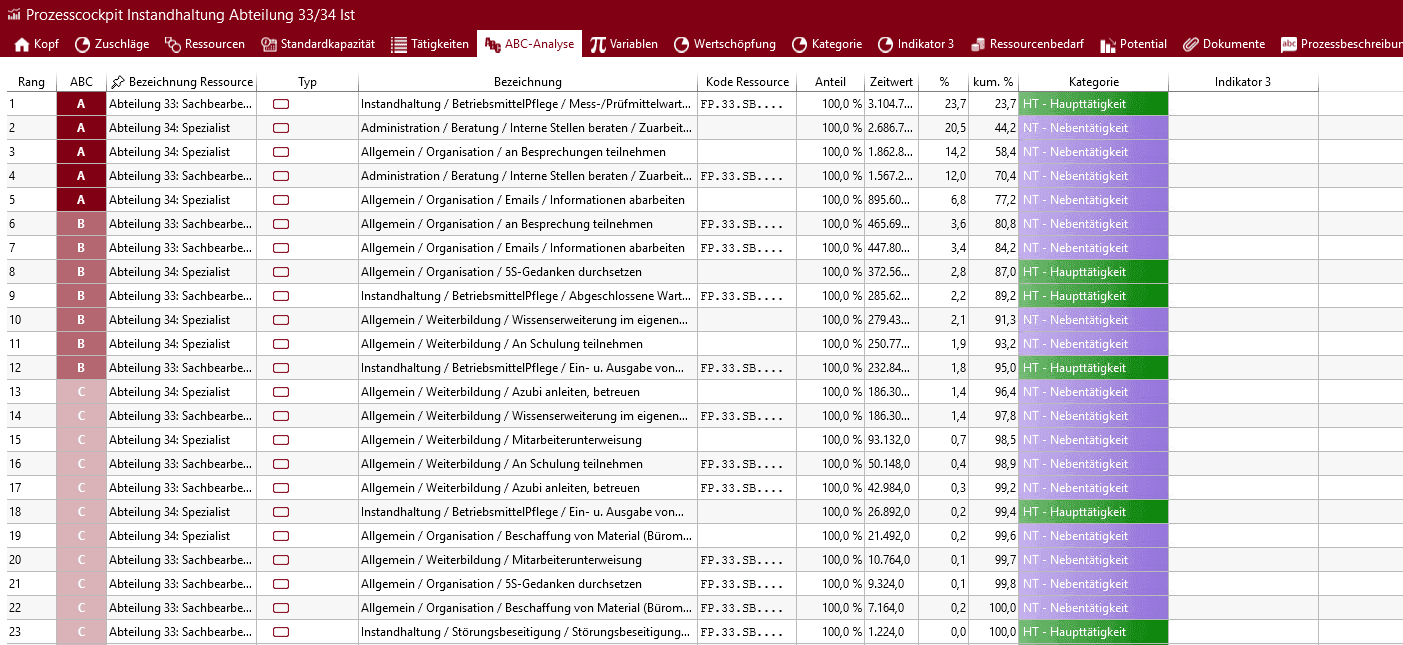
Task: Sort by the kum. % column header
Action: [x=992, y=82]
